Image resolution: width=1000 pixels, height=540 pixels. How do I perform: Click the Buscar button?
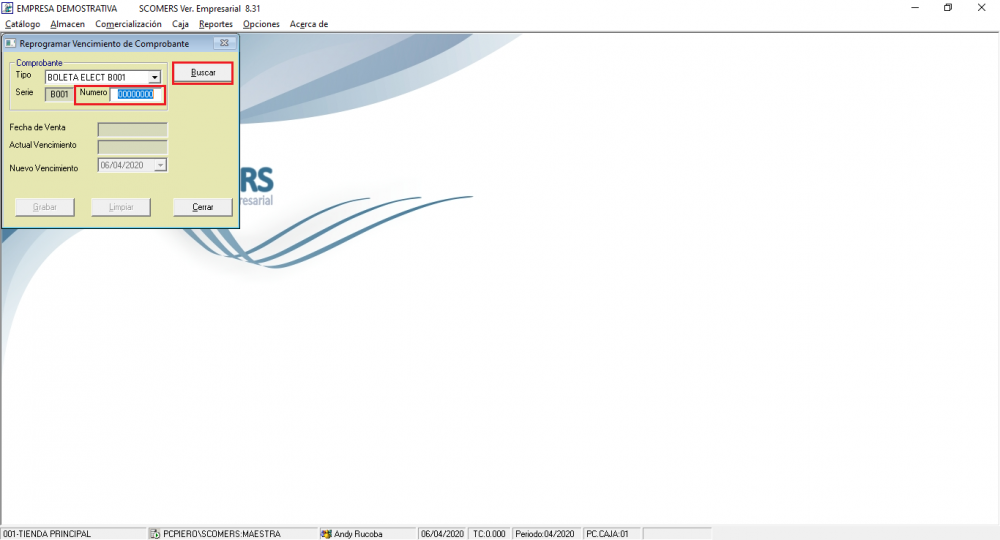click(203, 73)
